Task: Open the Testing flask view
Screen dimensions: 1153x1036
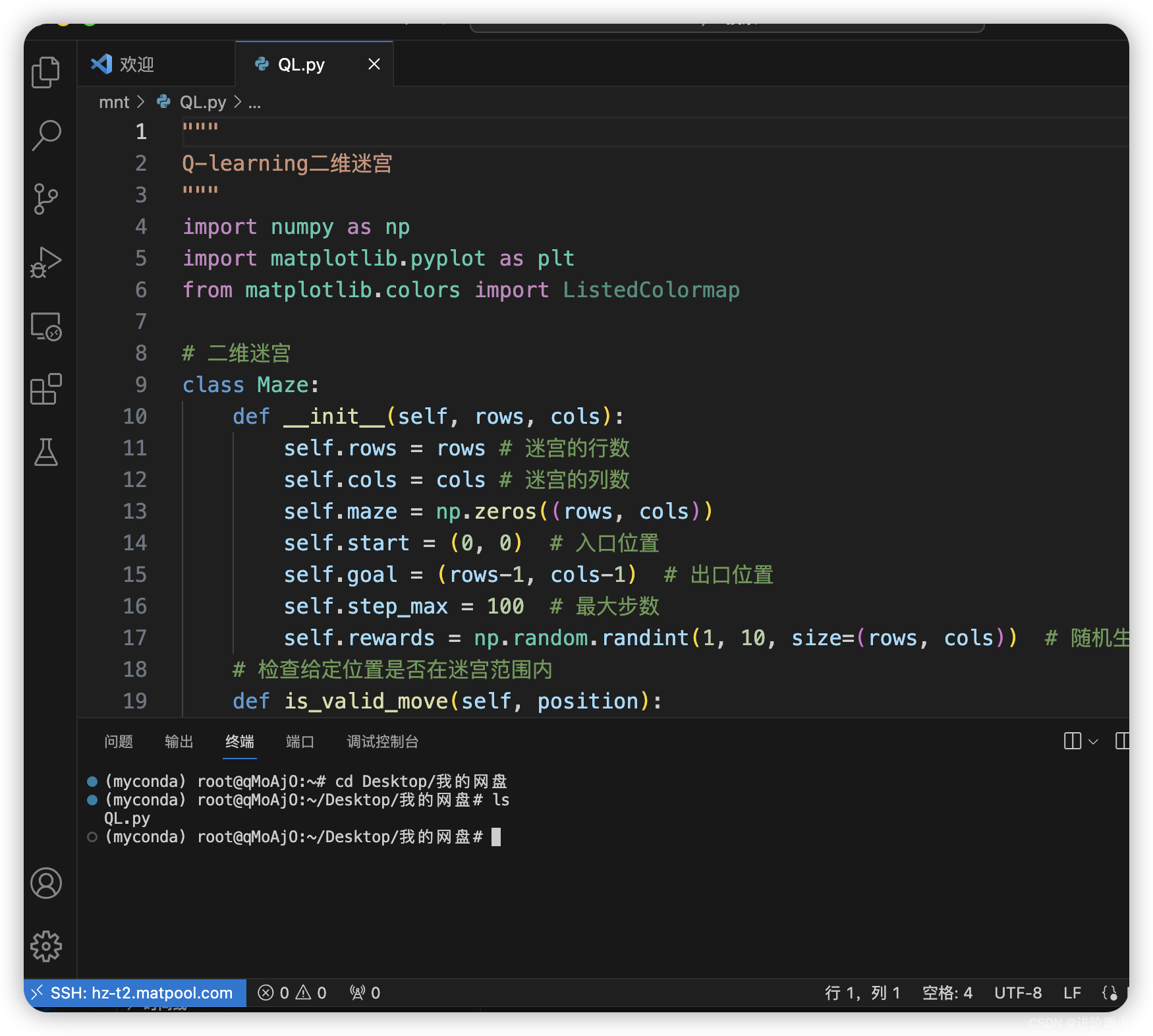Action: click(x=46, y=452)
